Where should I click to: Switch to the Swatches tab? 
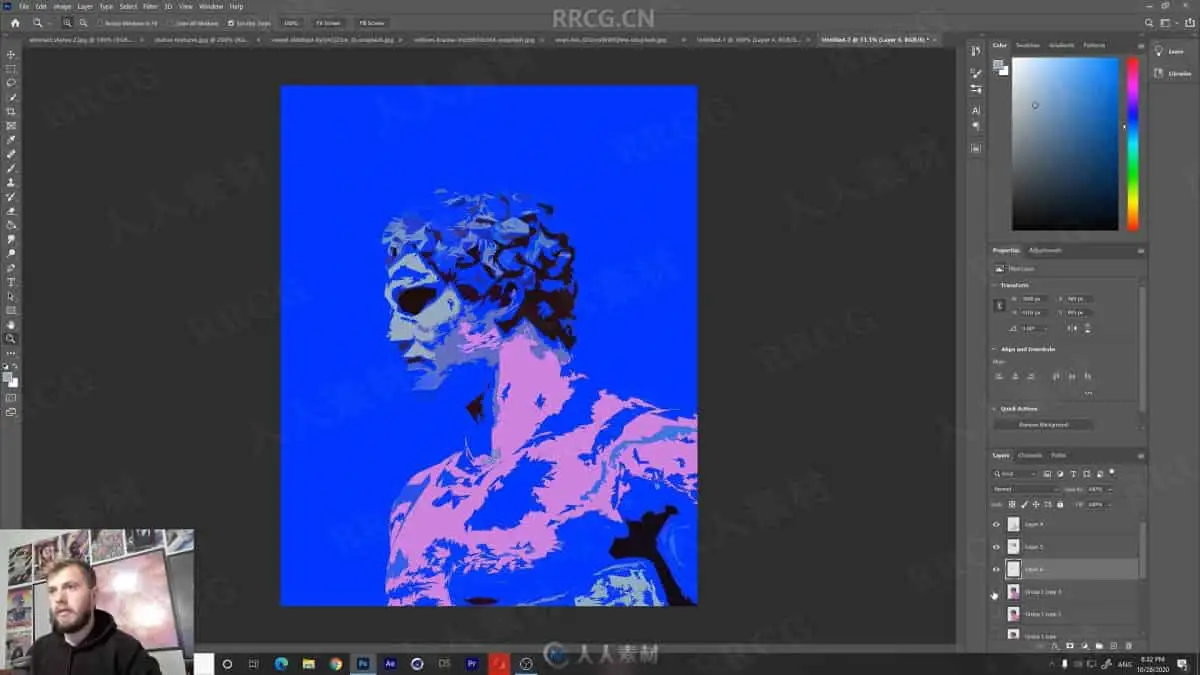1027,45
